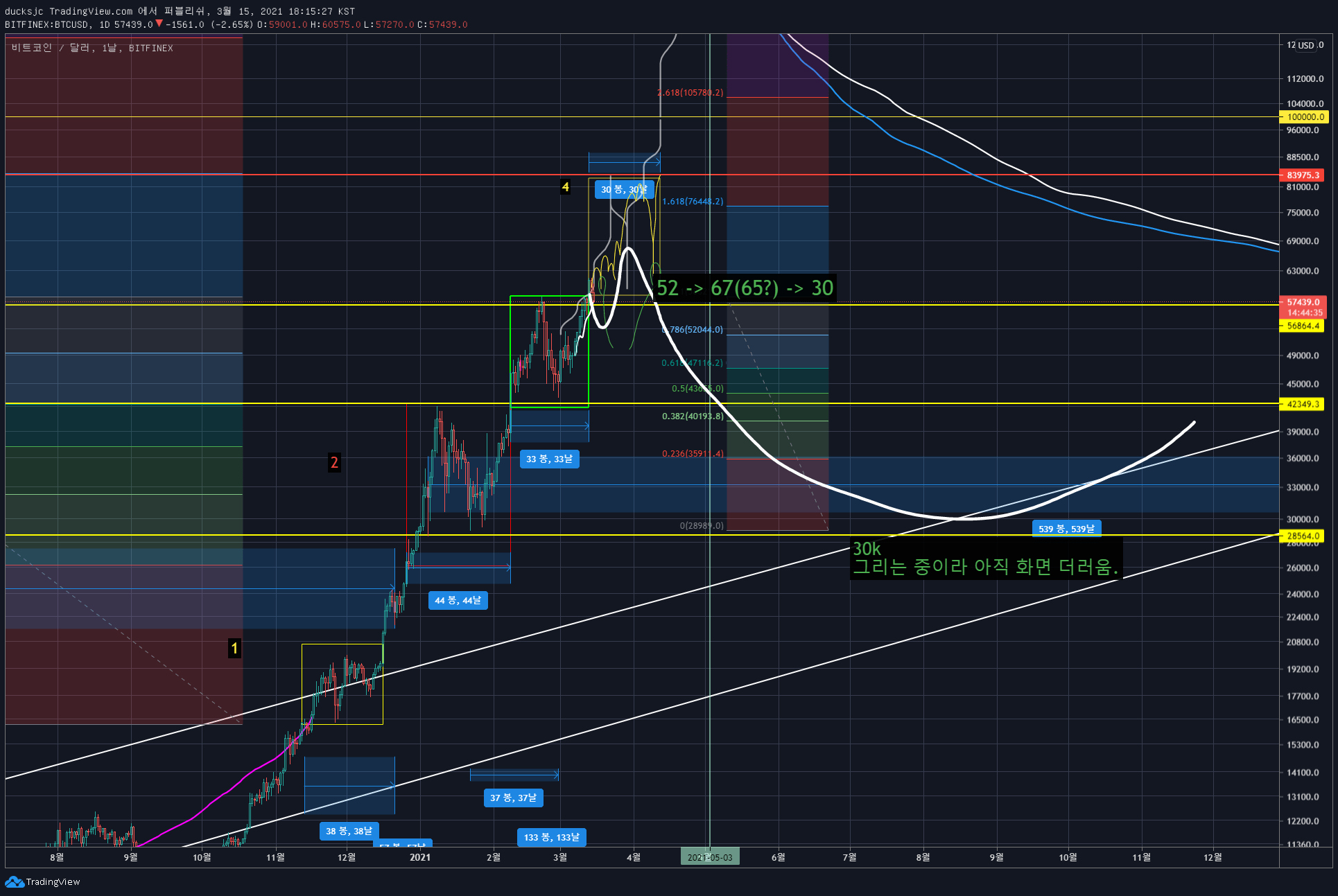Click the red 83975.3 price level tag
The height and width of the screenshot is (896, 1338).
point(1303,175)
